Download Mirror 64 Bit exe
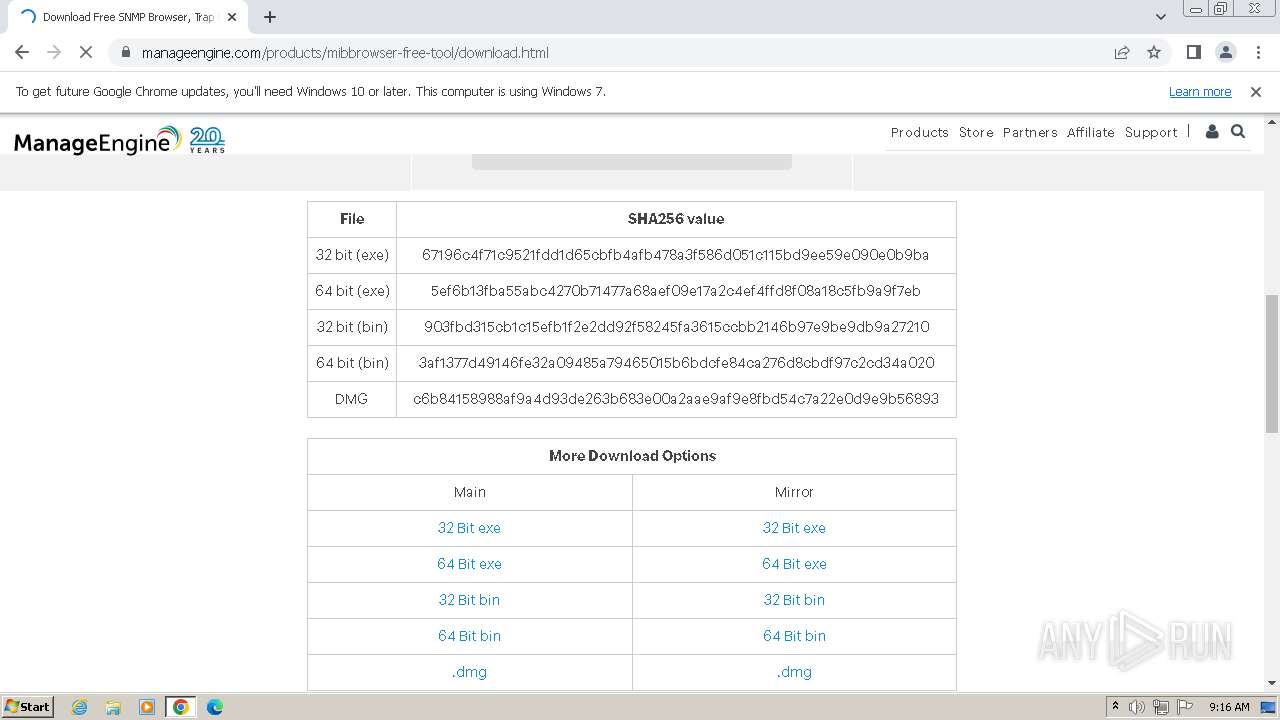The width and height of the screenshot is (1280, 720). 794,564
